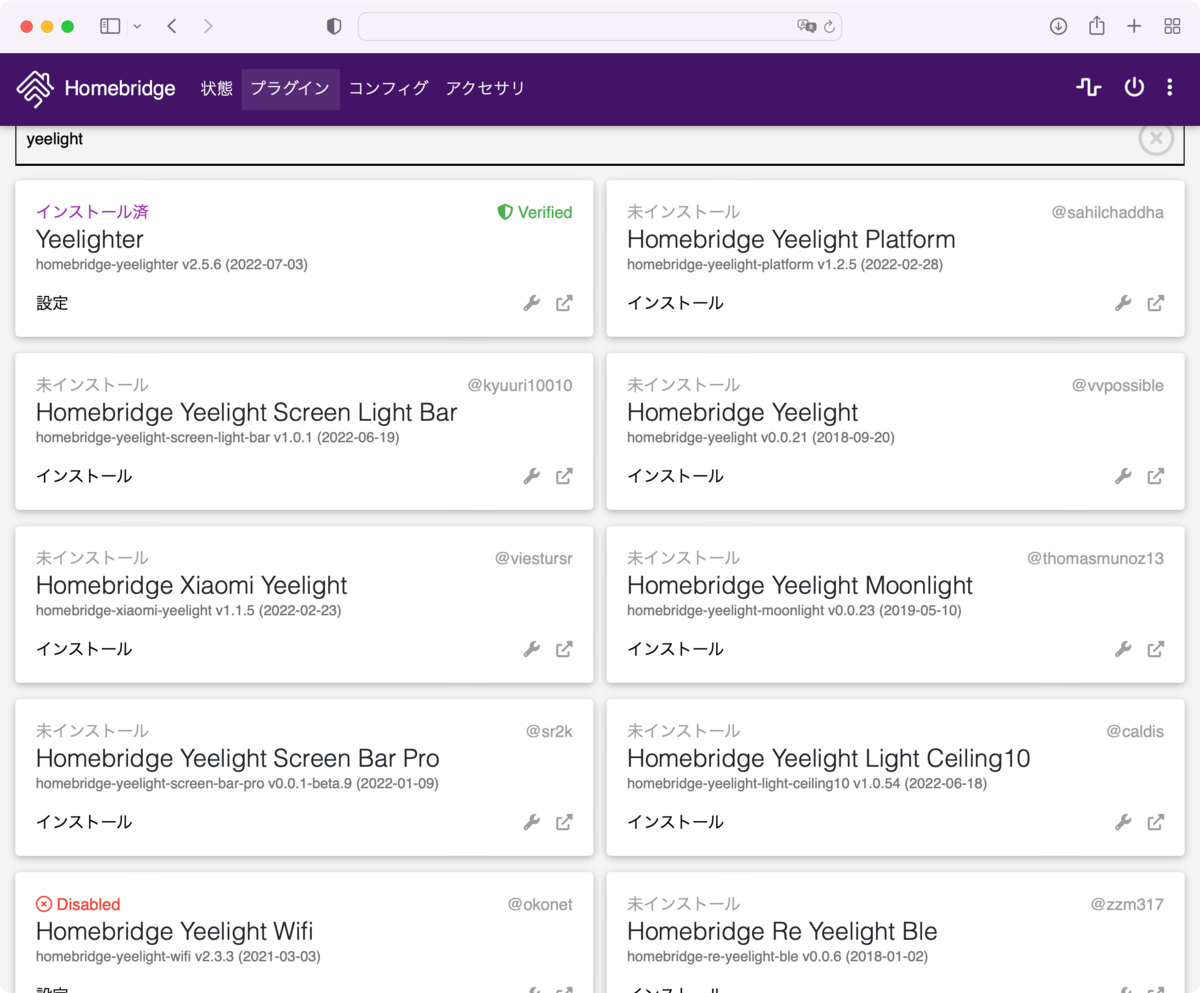
Task: Click the red Disabled status label
Action: point(78,904)
